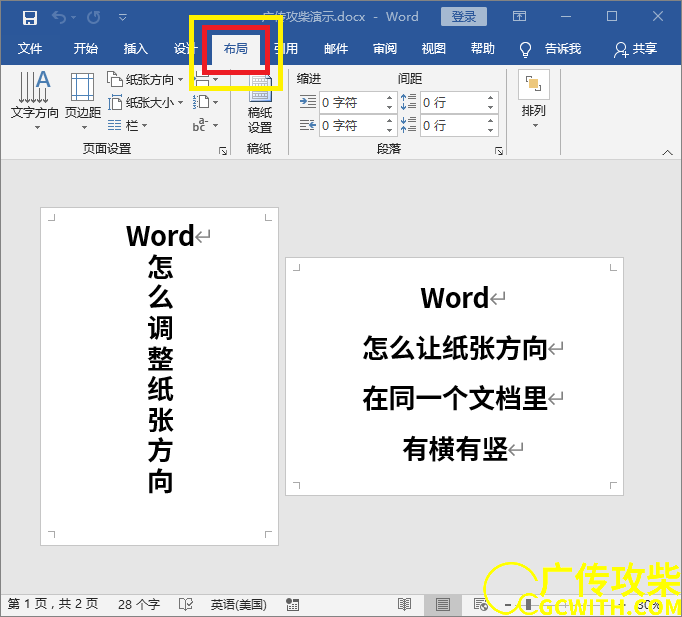Viewport: 682px width, 617px height.
Task: Click the page count 第1页，共2页
Action: (x=53, y=604)
